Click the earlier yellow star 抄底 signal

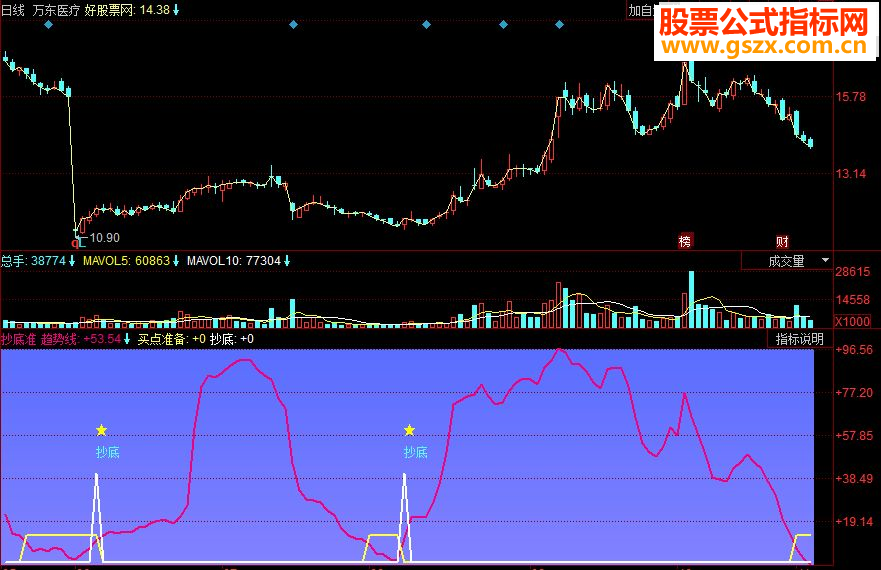101,431
